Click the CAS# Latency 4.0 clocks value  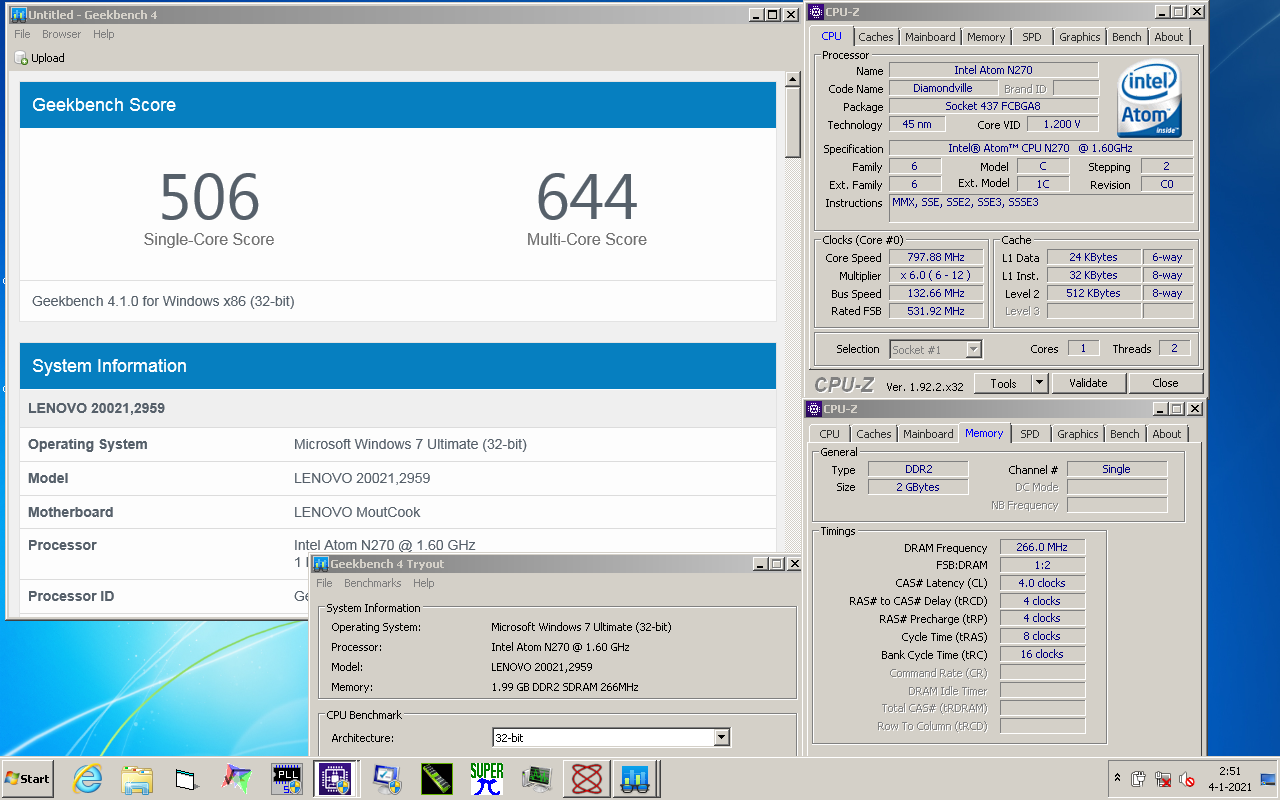pos(1042,583)
